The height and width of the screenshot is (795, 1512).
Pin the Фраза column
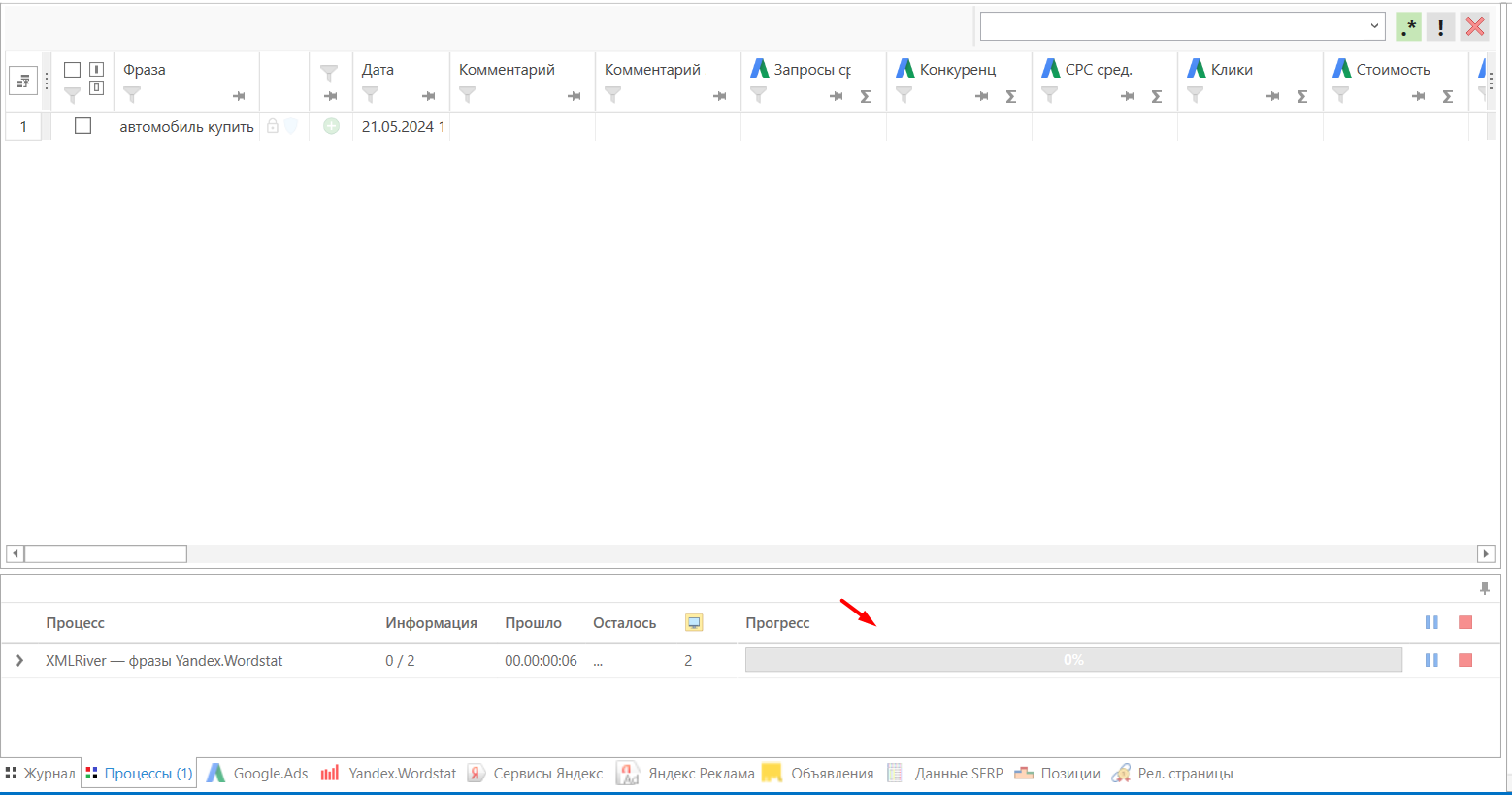pos(239,96)
